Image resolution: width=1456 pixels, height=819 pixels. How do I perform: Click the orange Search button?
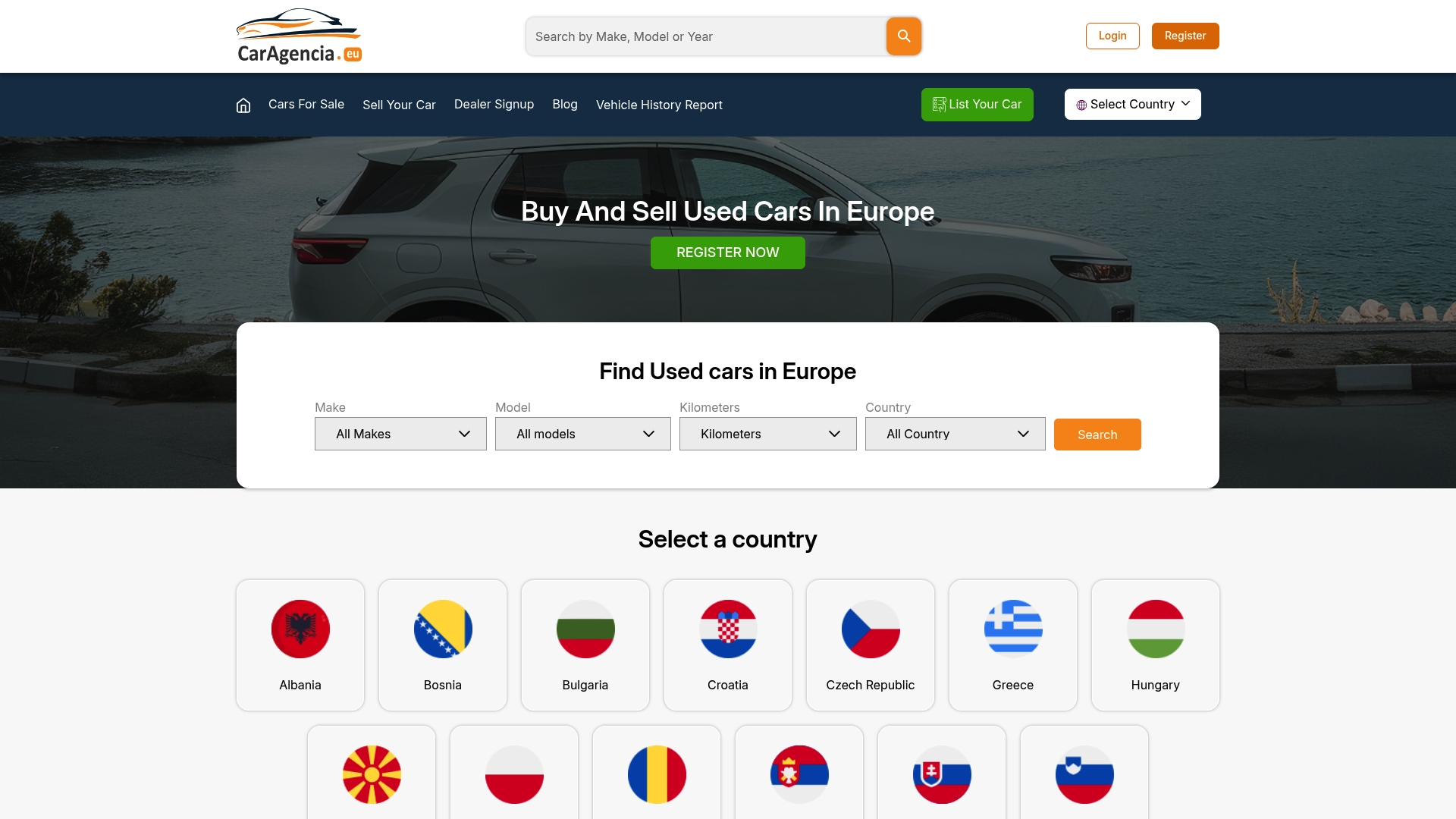click(1097, 435)
